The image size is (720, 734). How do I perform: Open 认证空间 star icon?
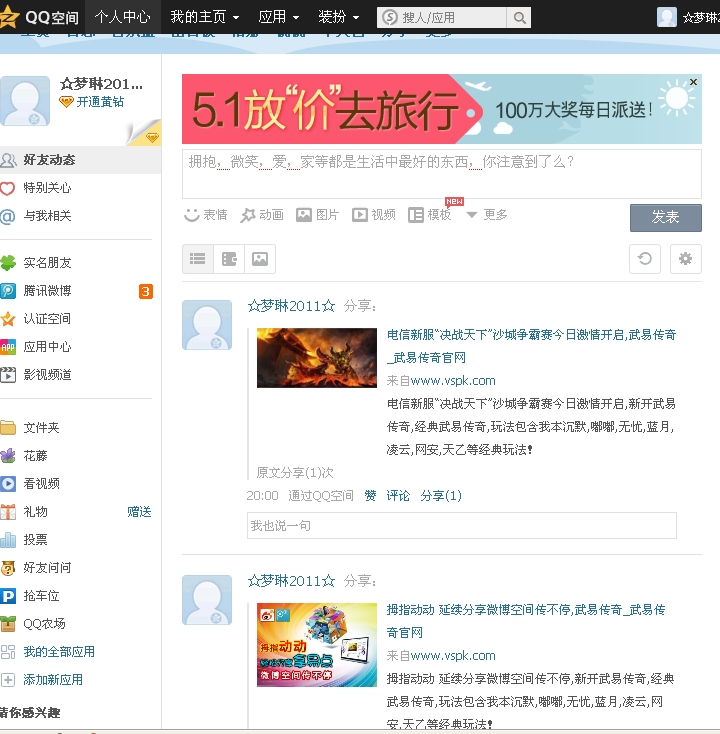(x=8, y=319)
